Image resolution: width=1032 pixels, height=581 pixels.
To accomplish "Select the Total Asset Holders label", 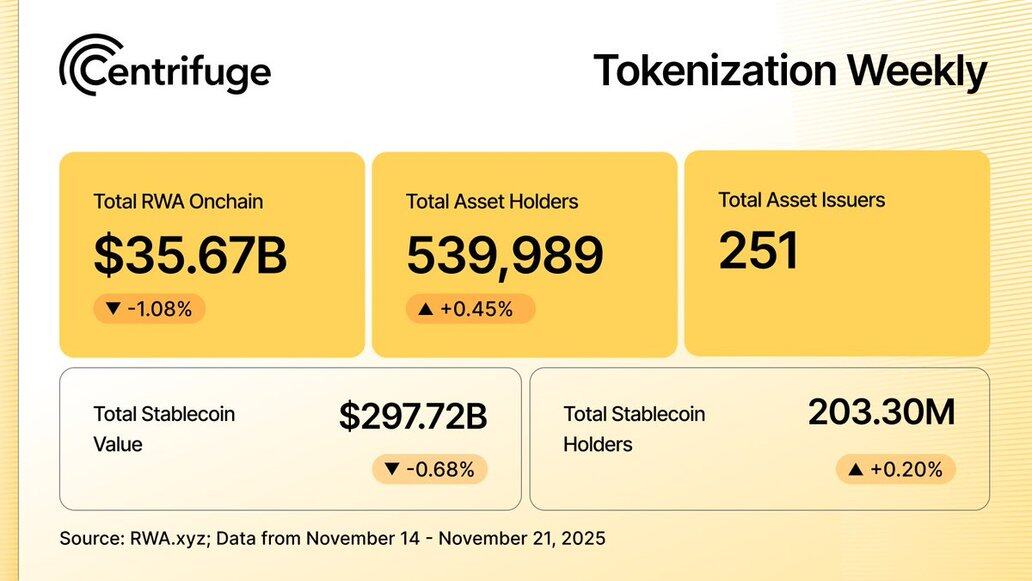I will (492, 201).
